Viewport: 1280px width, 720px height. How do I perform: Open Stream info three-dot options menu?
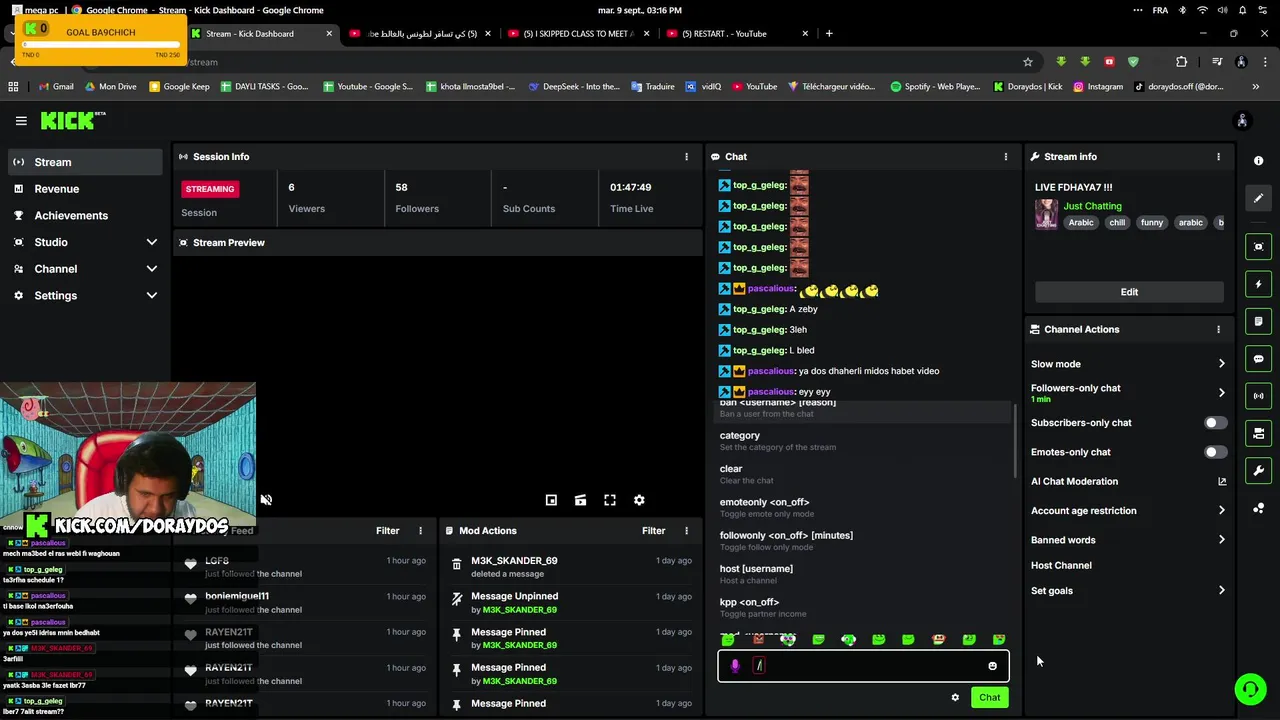pyautogui.click(x=1218, y=157)
